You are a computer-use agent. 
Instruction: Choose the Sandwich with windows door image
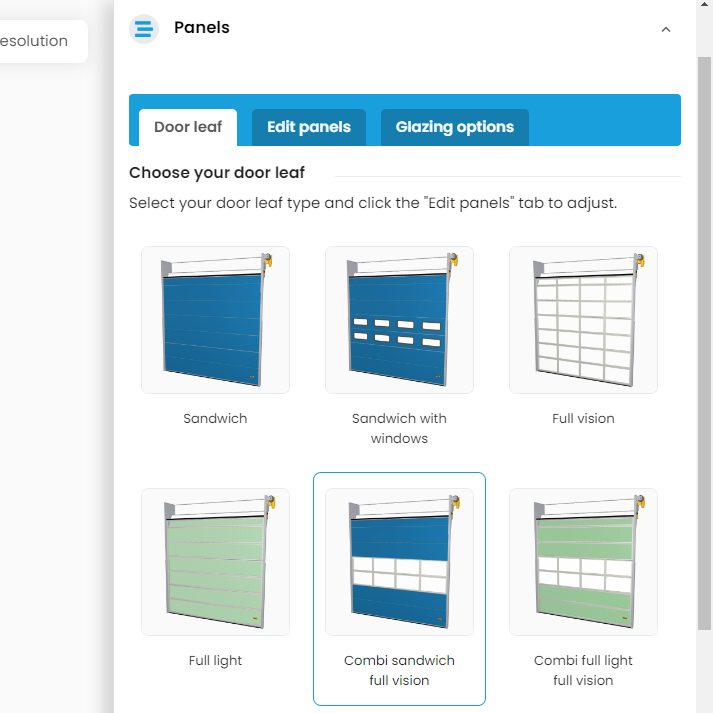click(400, 320)
